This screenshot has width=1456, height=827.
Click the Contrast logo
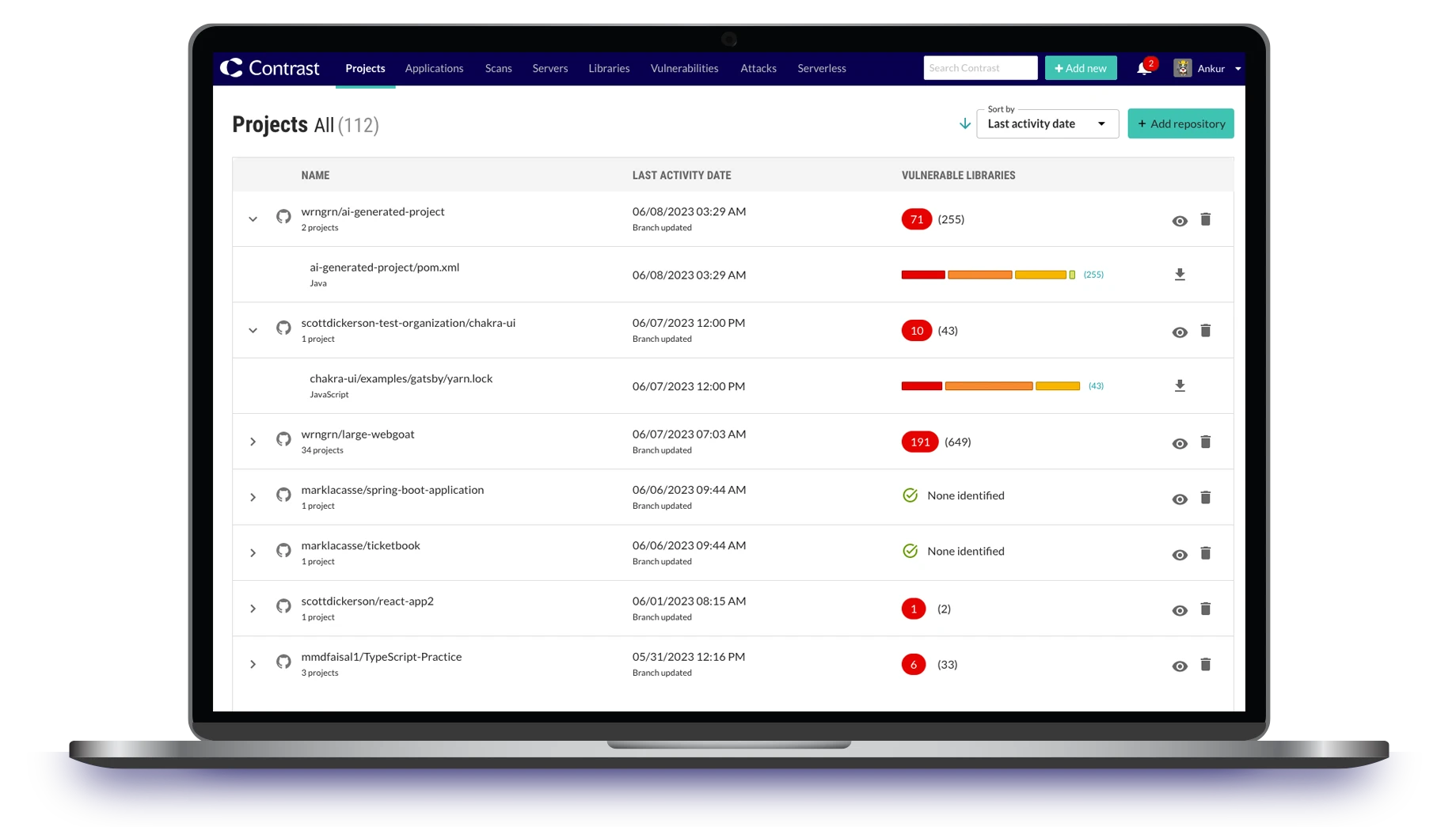[x=270, y=68]
